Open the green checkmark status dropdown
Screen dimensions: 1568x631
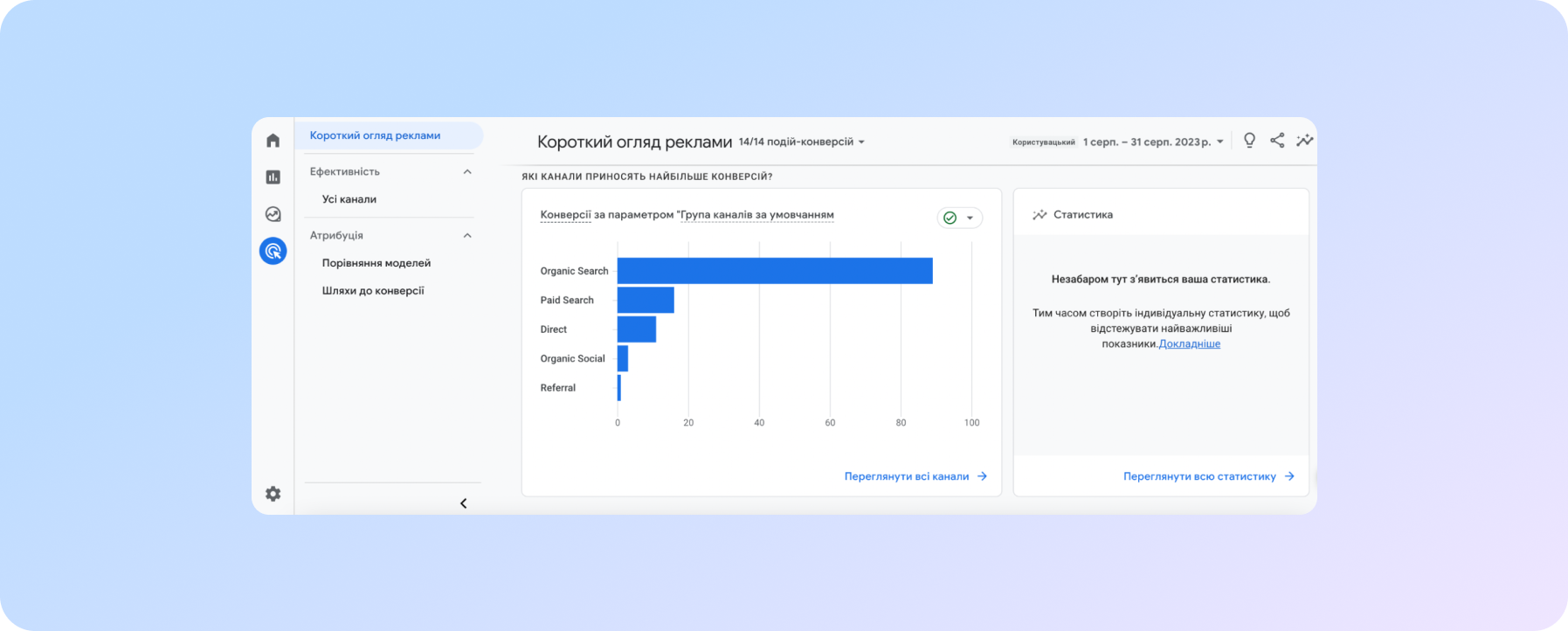(959, 218)
